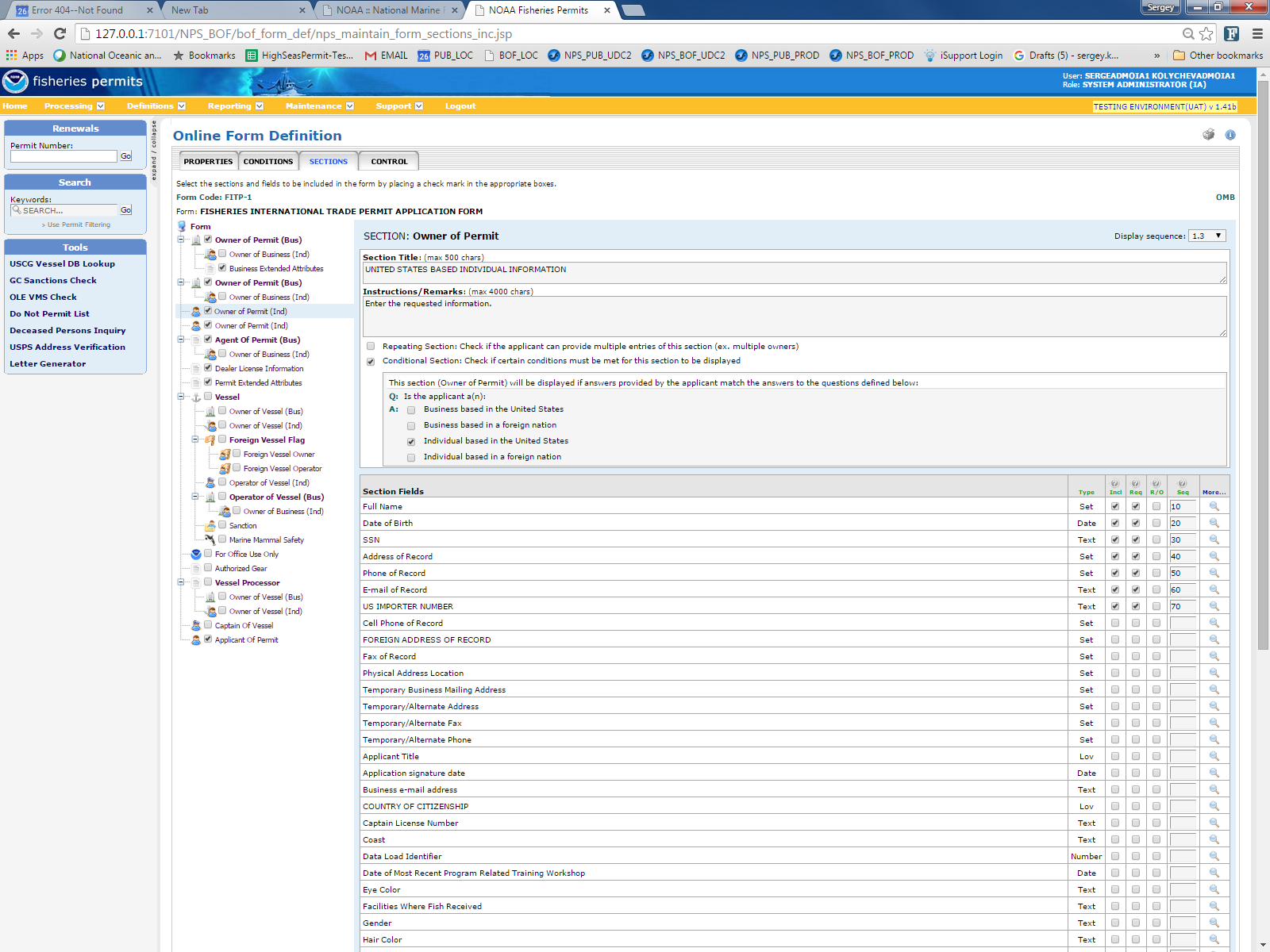Click the NOAA logo in the header
Viewport: 1270px width, 952px height.
coord(15,82)
